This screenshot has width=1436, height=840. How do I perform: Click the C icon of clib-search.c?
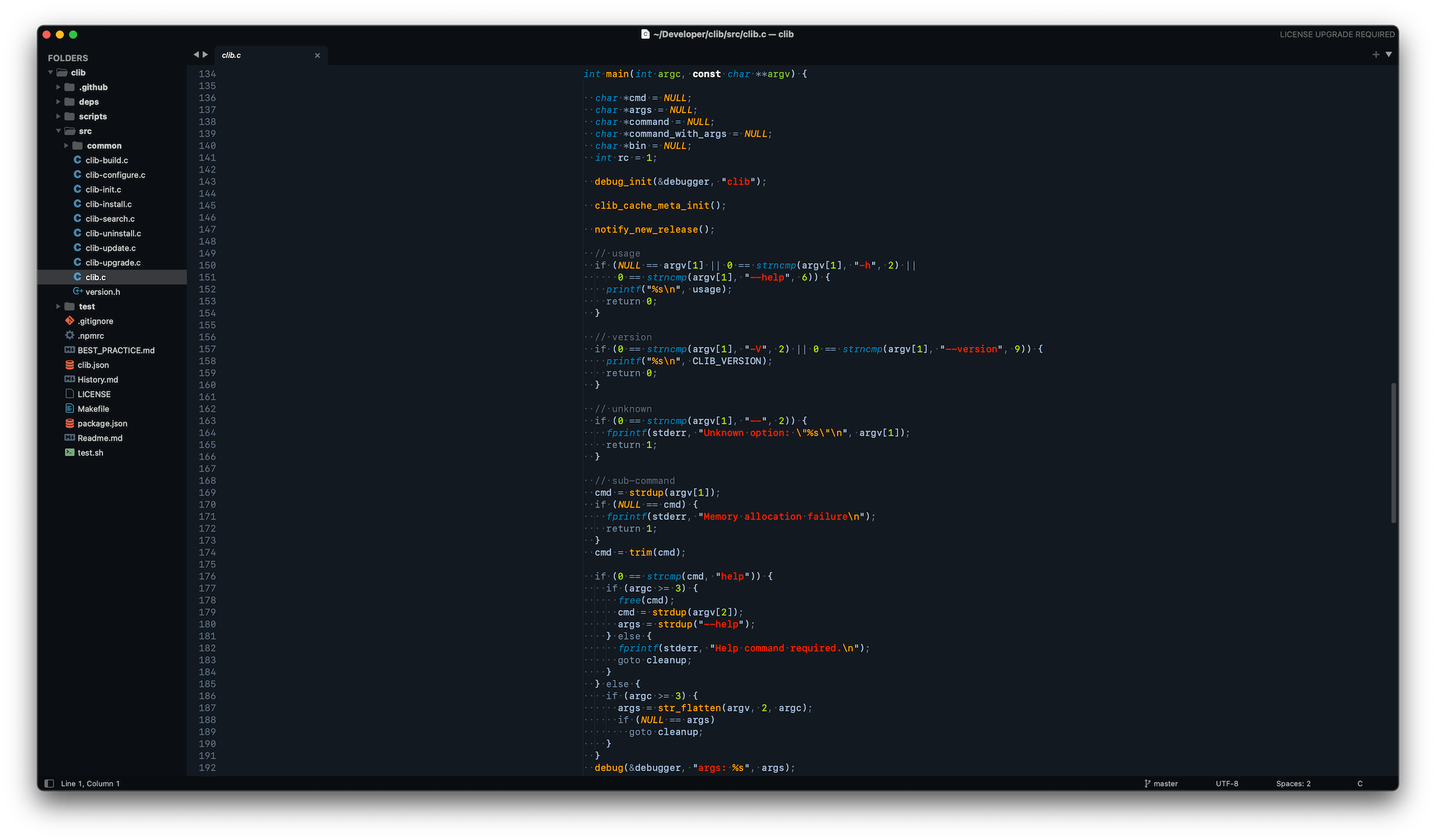click(78, 219)
